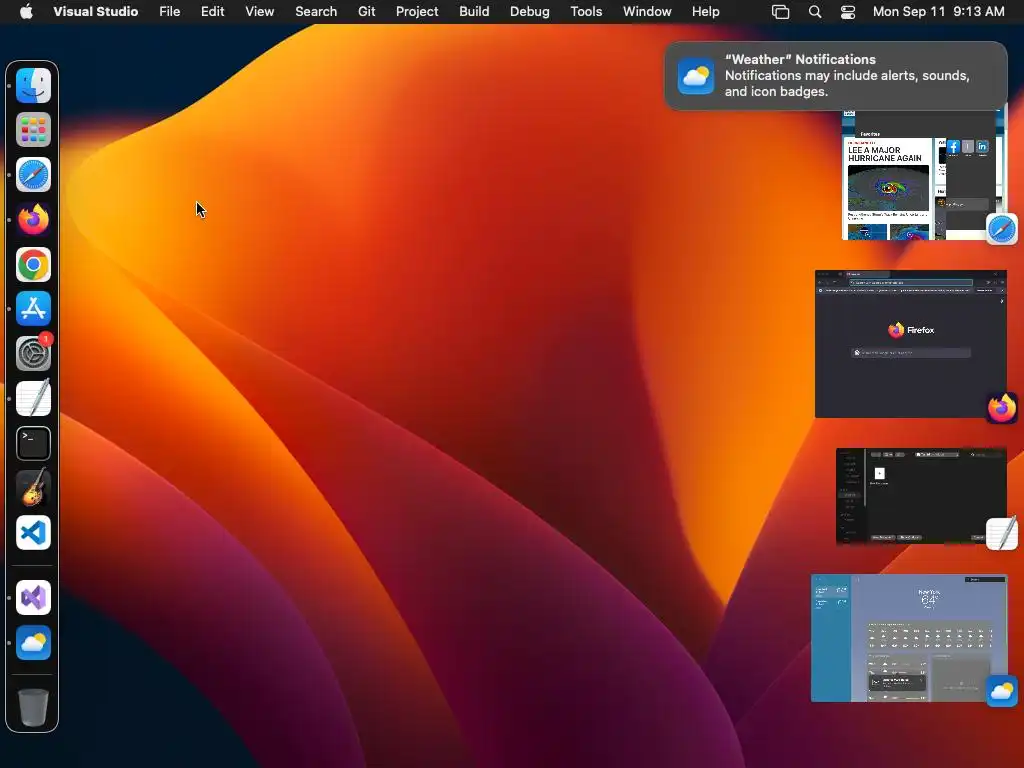This screenshot has width=1024, height=768.
Task: Click the Safari badge on Stage Manager thumbnail
Action: click(x=1002, y=229)
